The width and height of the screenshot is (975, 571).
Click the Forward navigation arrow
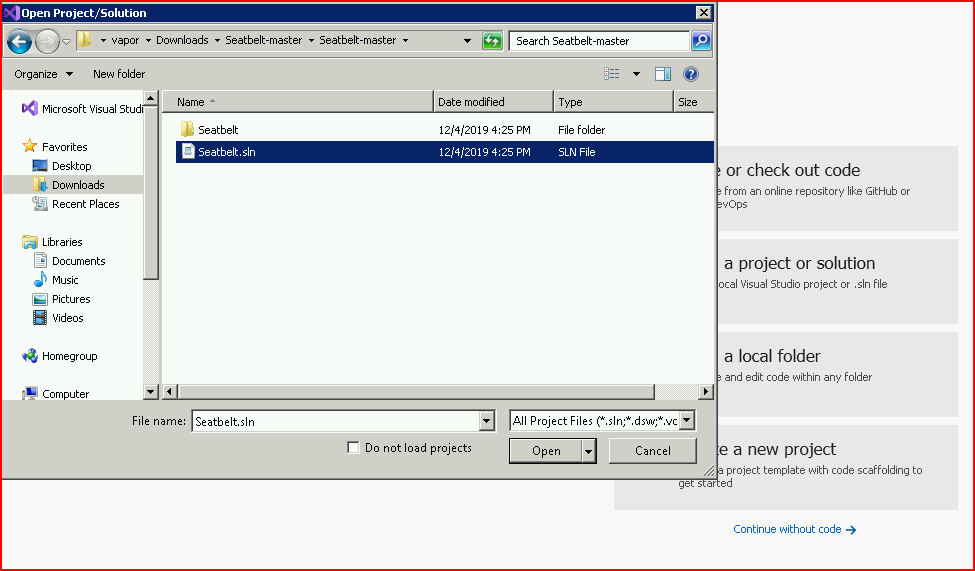pyautogui.click(x=47, y=42)
